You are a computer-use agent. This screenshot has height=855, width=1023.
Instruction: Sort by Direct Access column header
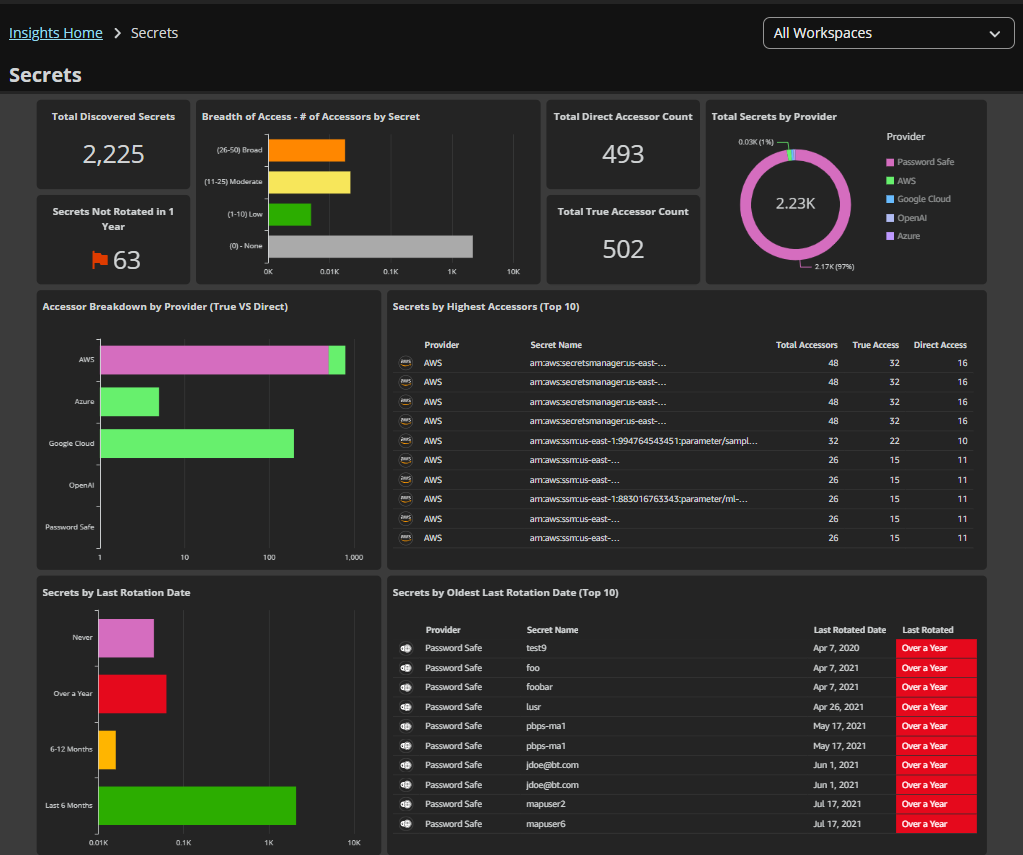(x=940, y=345)
